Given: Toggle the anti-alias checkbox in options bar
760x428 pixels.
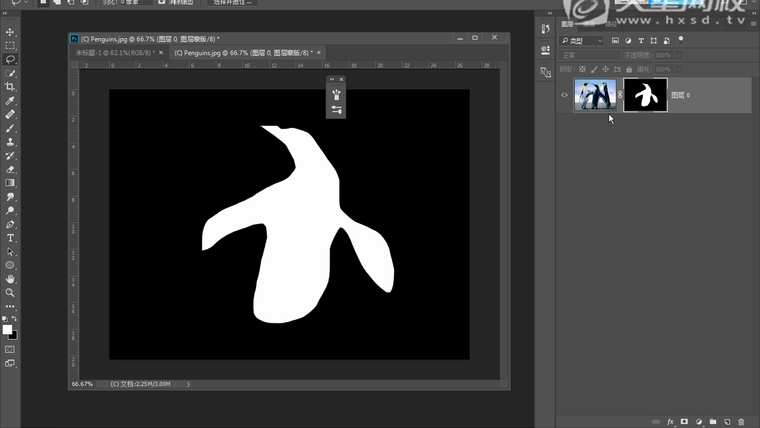Looking at the screenshot, I should [x=162, y=2].
